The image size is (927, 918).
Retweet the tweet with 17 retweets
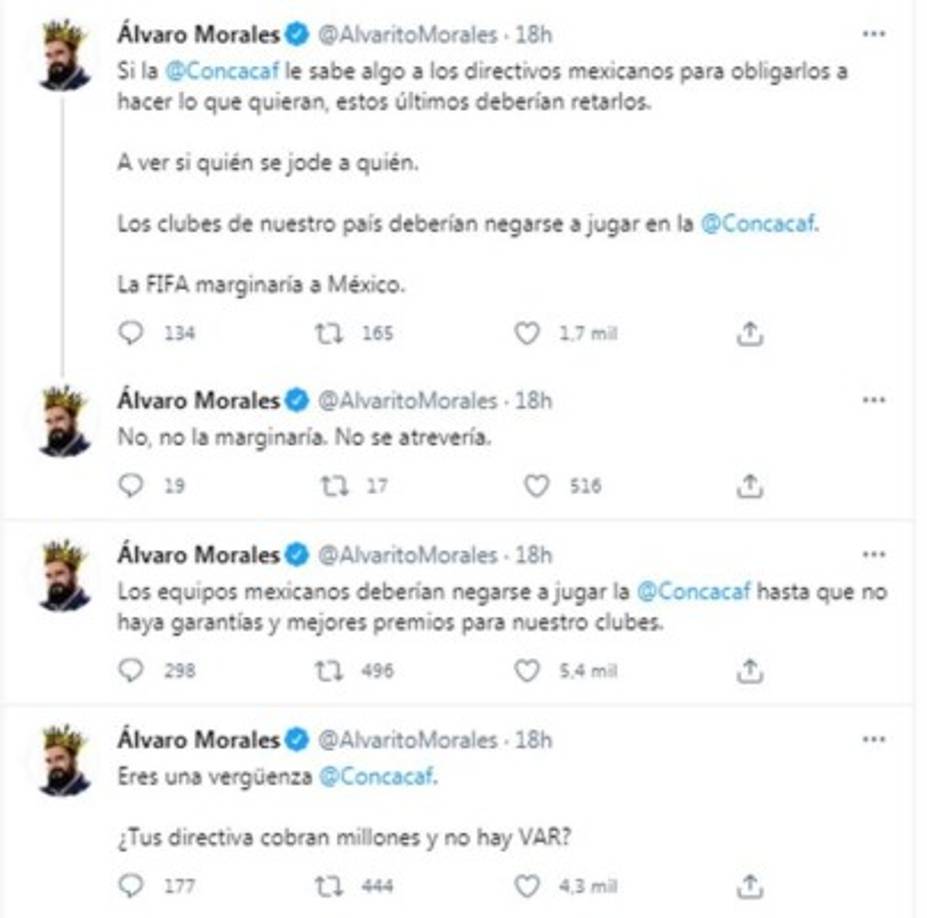(x=334, y=484)
